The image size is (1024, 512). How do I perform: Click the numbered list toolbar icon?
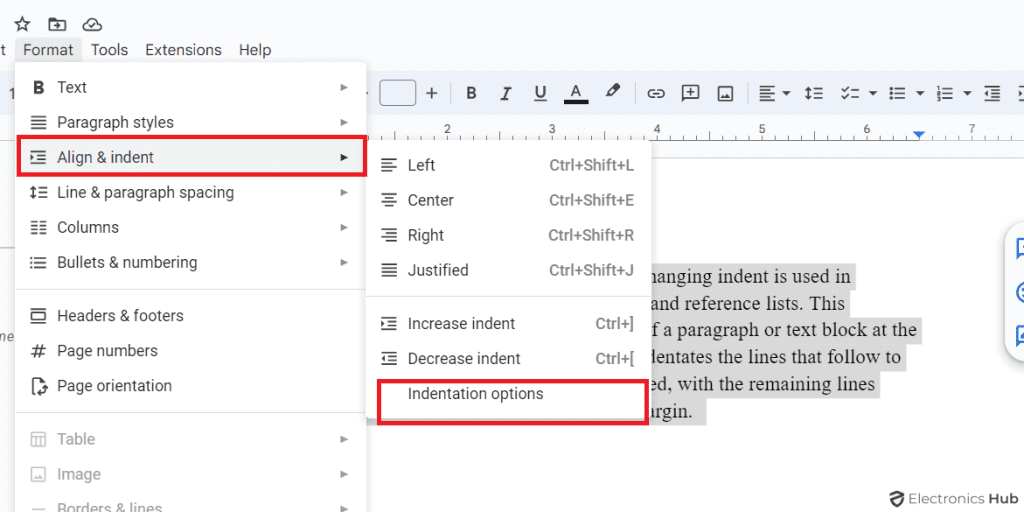(945, 93)
